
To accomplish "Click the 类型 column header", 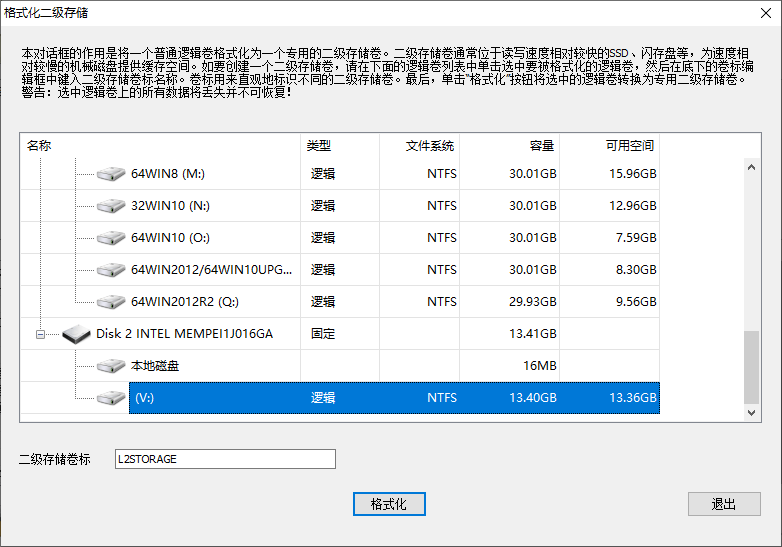I will tap(340, 146).
